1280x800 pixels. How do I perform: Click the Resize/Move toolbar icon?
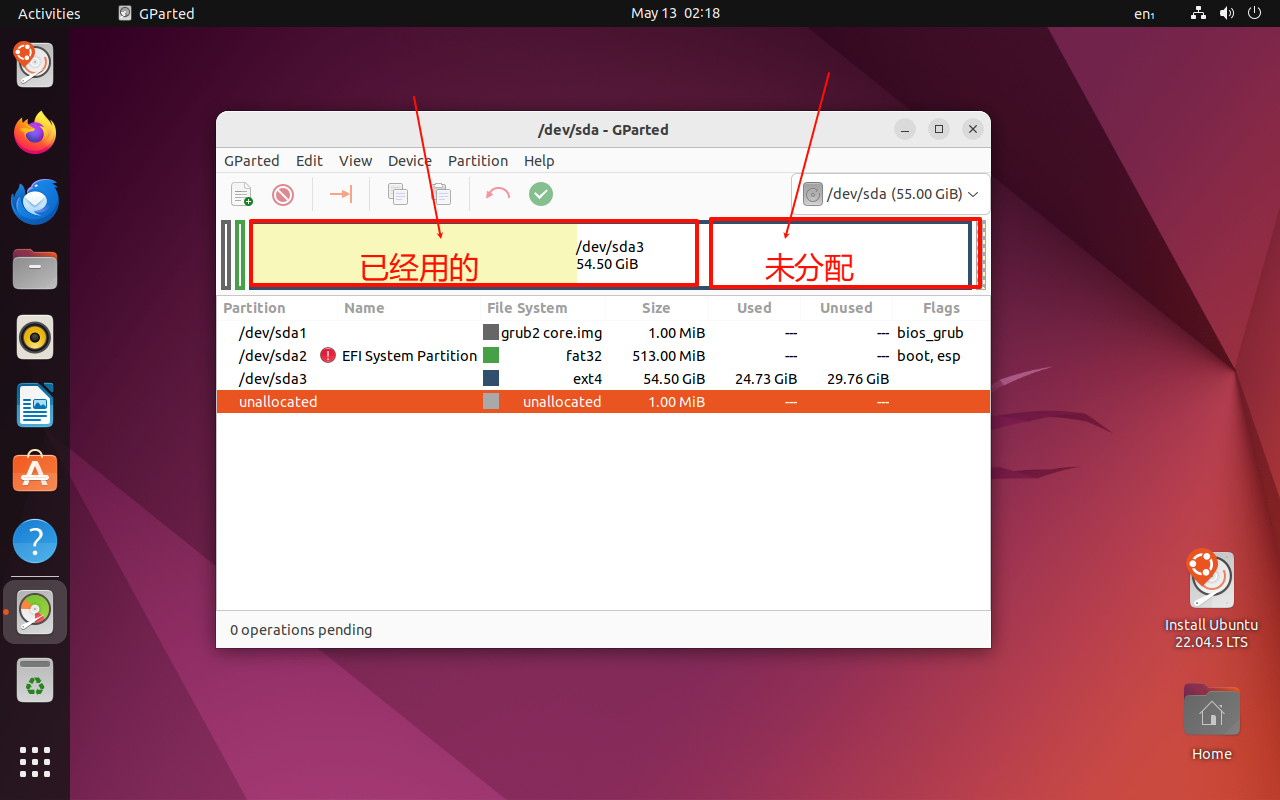click(x=341, y=194)
